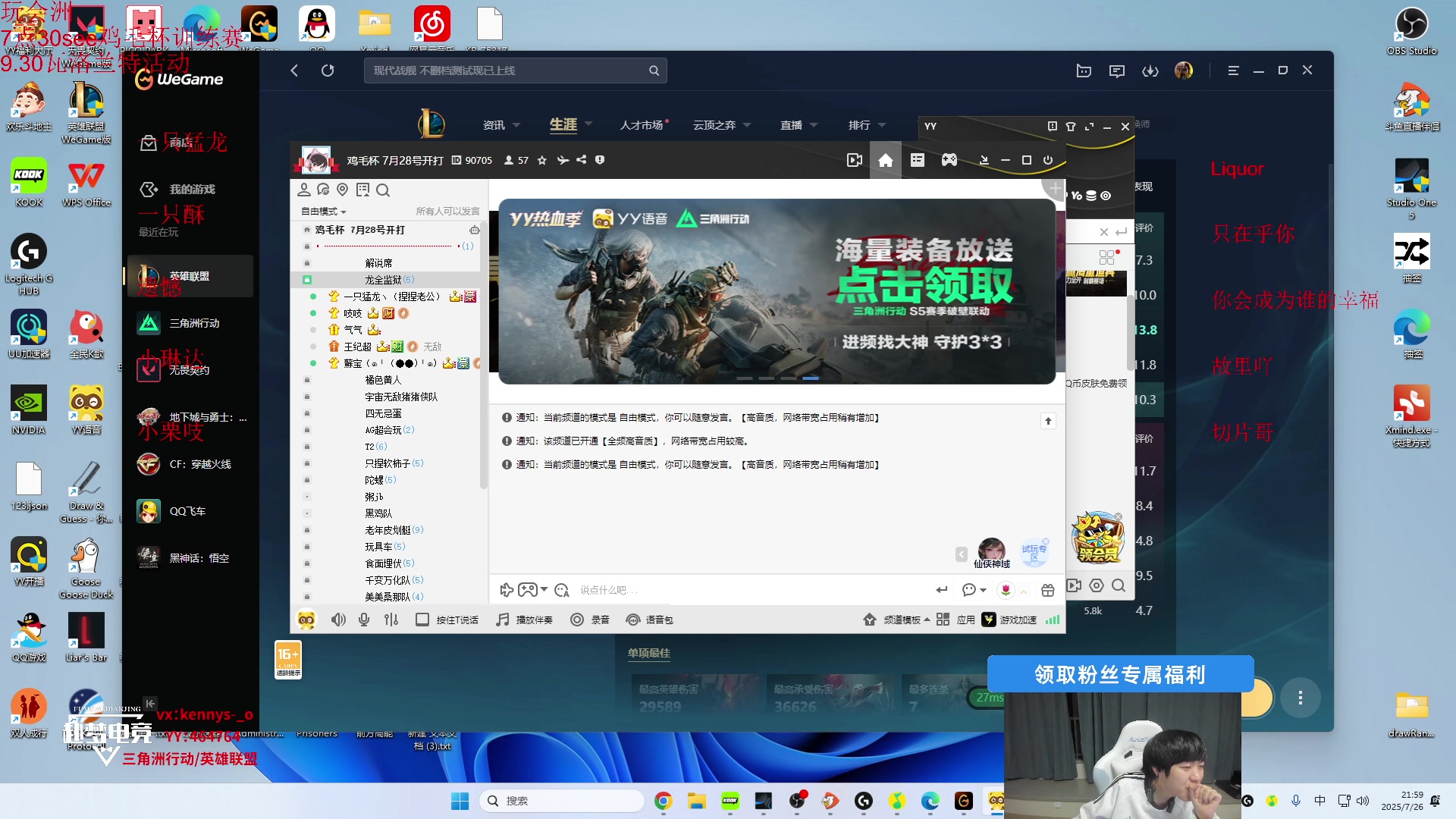
Task: Enable 按住T说话 push-to-talk checkbox
Action: coord(422,620)
